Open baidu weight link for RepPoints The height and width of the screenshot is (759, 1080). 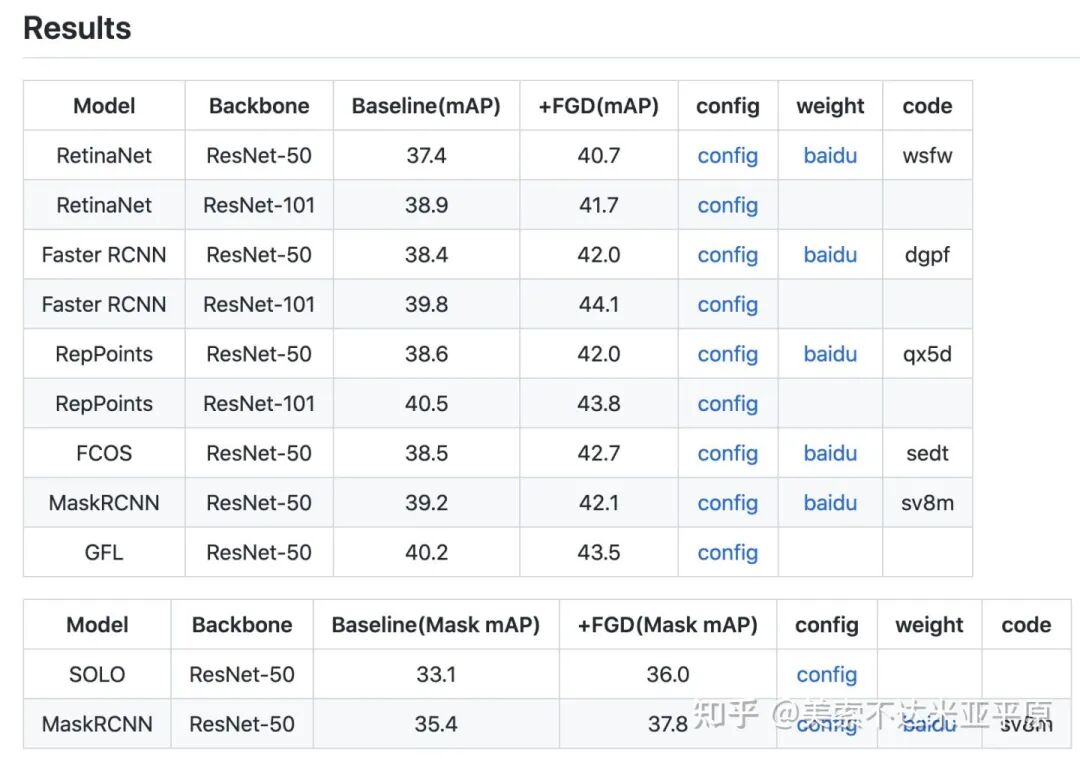pos(830,354)
